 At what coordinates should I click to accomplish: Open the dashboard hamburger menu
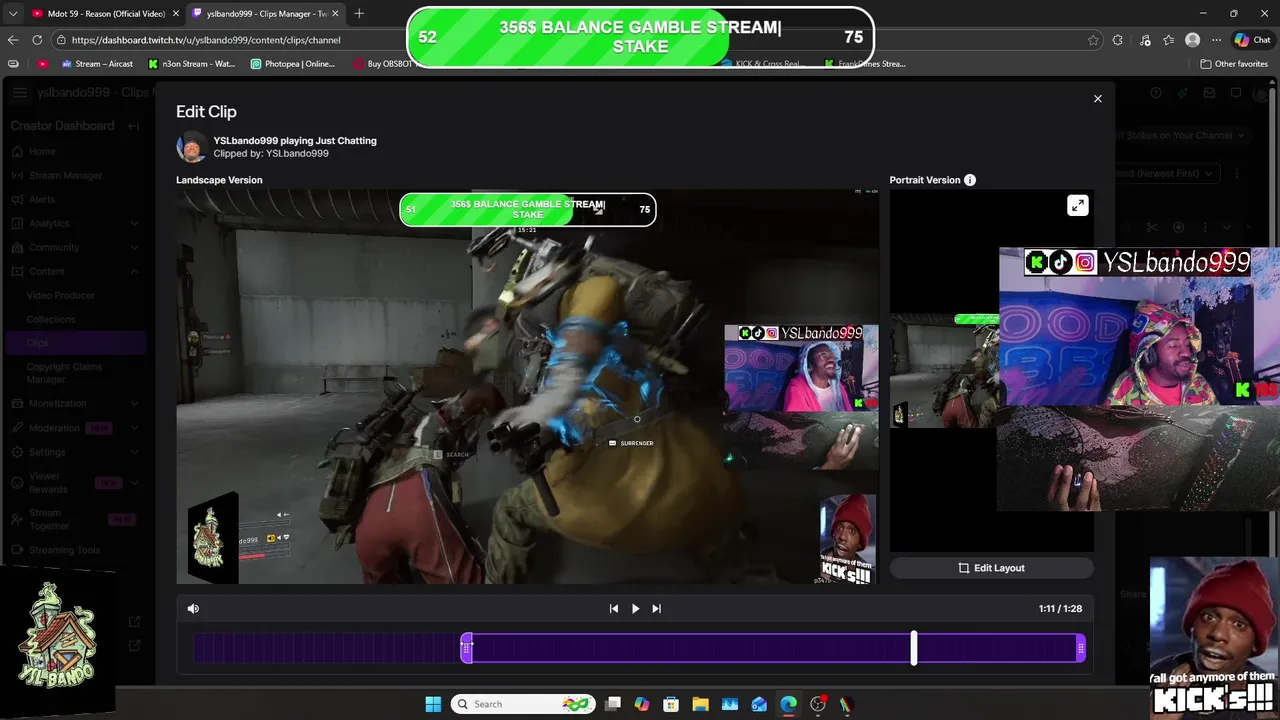coord(19,93)
